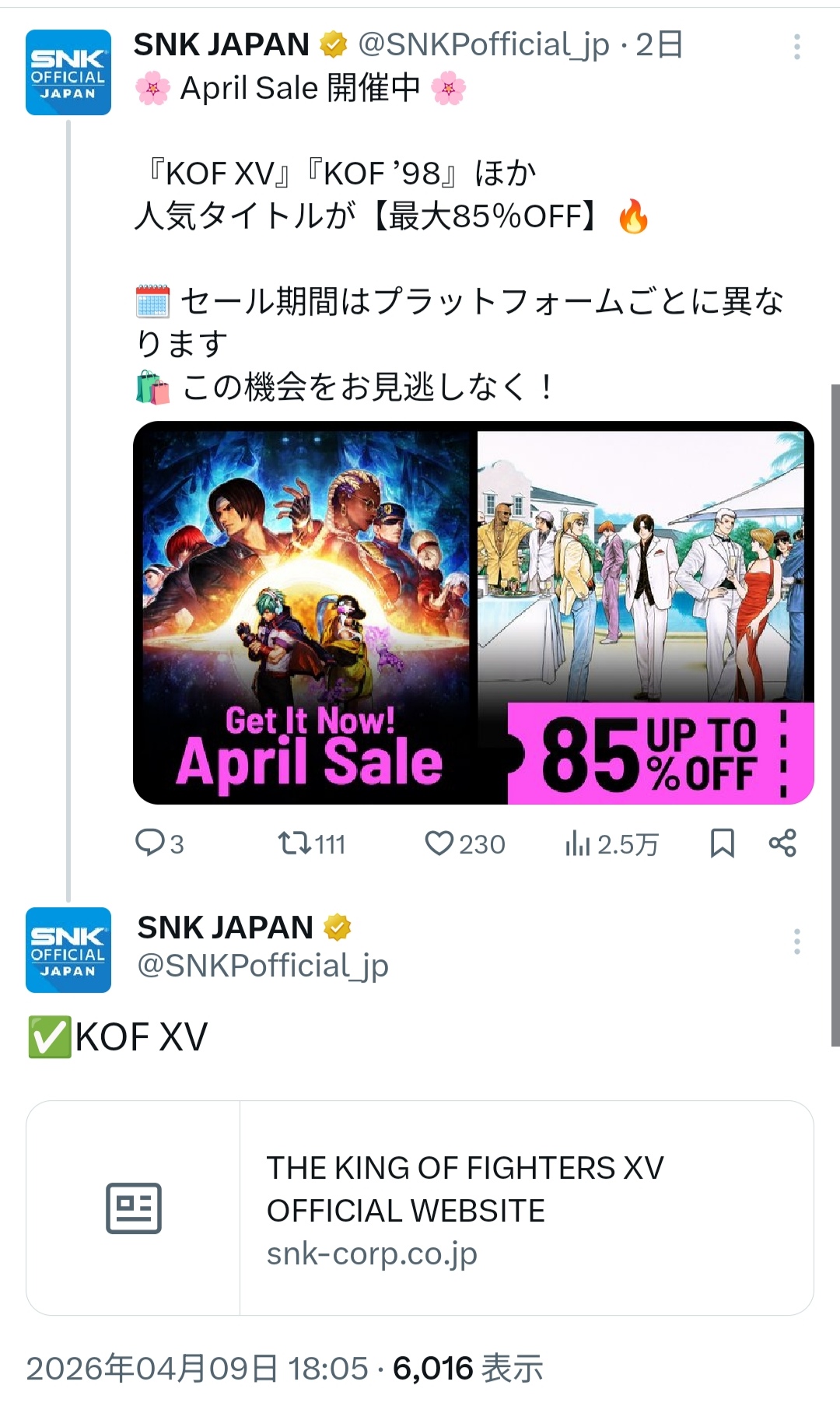The height and width of the screenshot is (1413, 840).
Task: Tap the 6,016 表示 view count
Action: 467,1368
